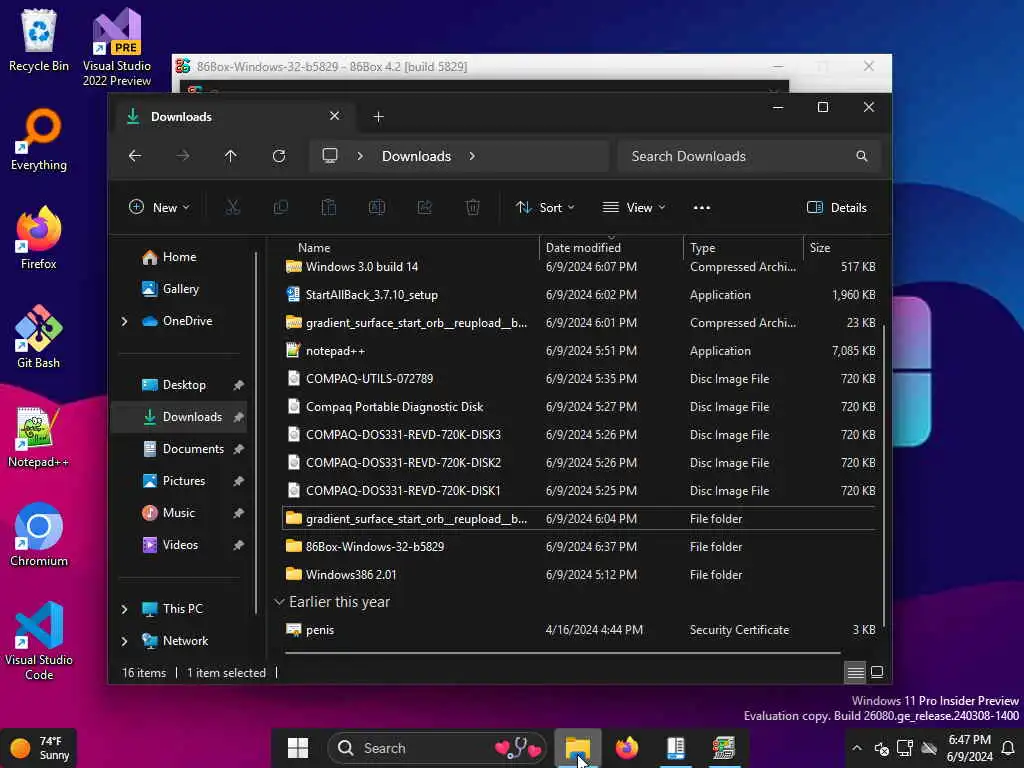
Task: Select COMPAQ-UTILS-072789 disc image
Action: pos(580,379)
